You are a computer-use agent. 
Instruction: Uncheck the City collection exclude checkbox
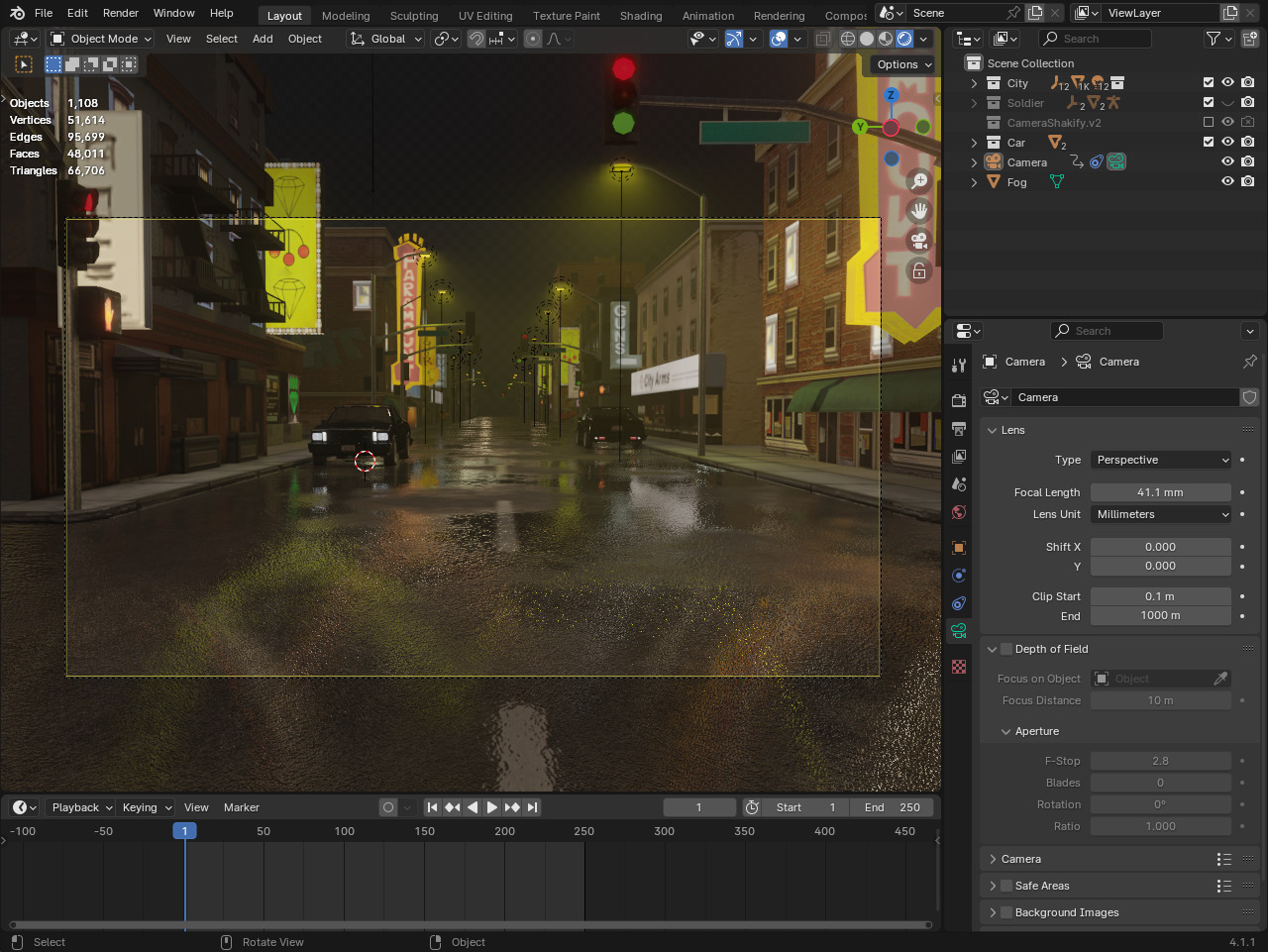pyautogui.click(x=1208, y=83)
